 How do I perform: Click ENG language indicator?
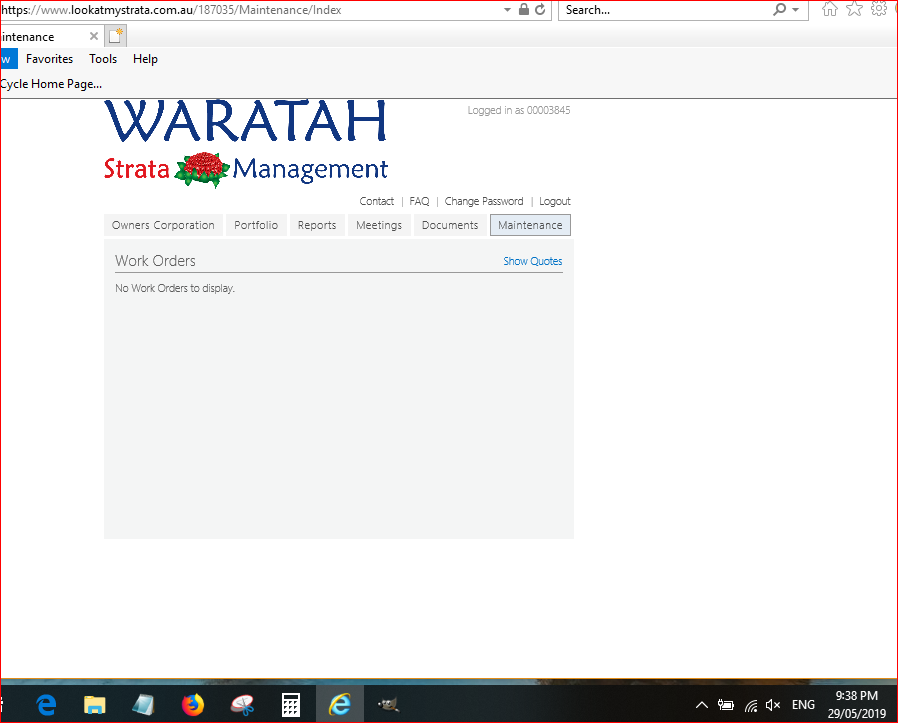803,705
